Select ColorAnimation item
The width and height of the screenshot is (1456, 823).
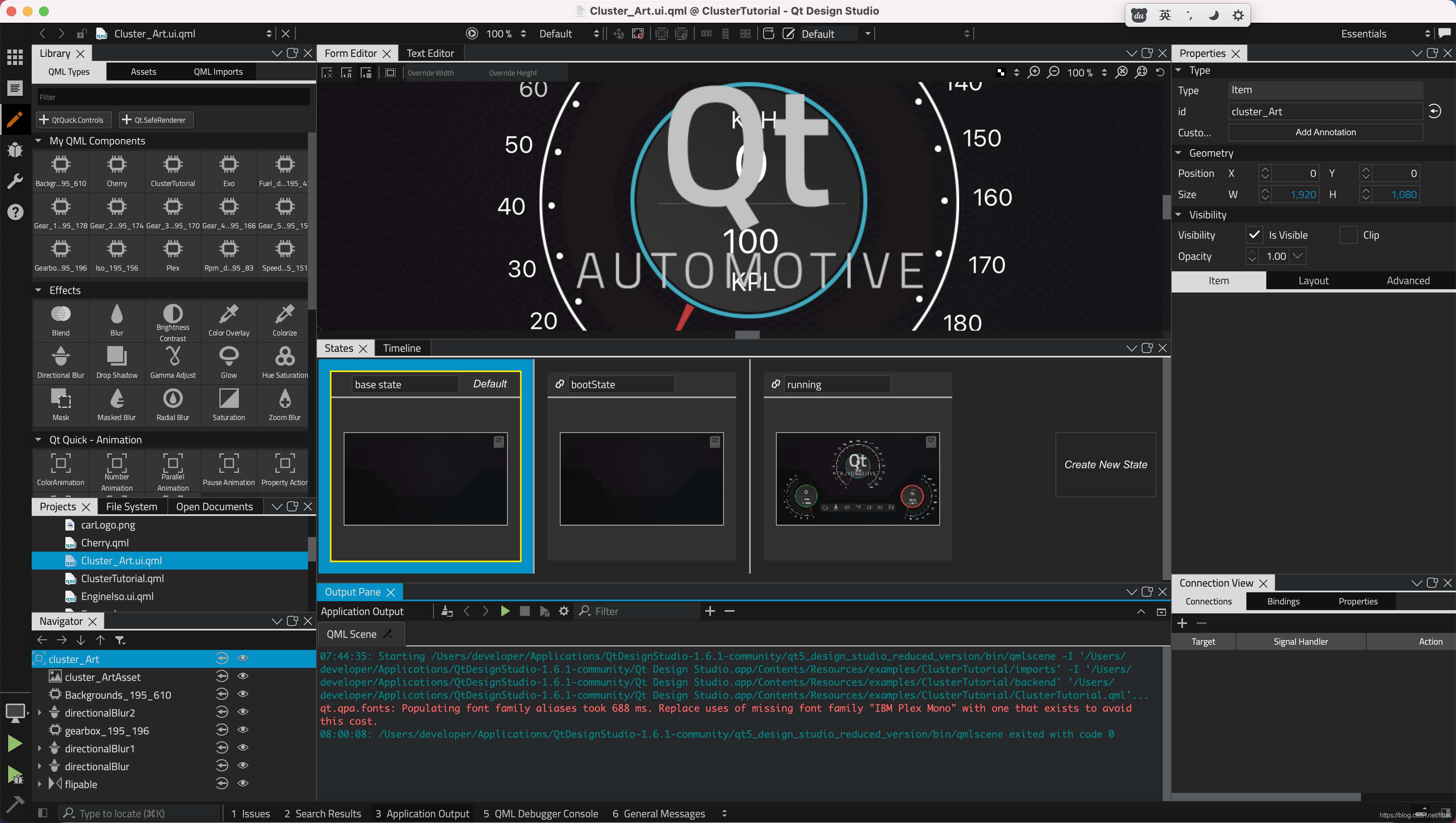point(61,470)
